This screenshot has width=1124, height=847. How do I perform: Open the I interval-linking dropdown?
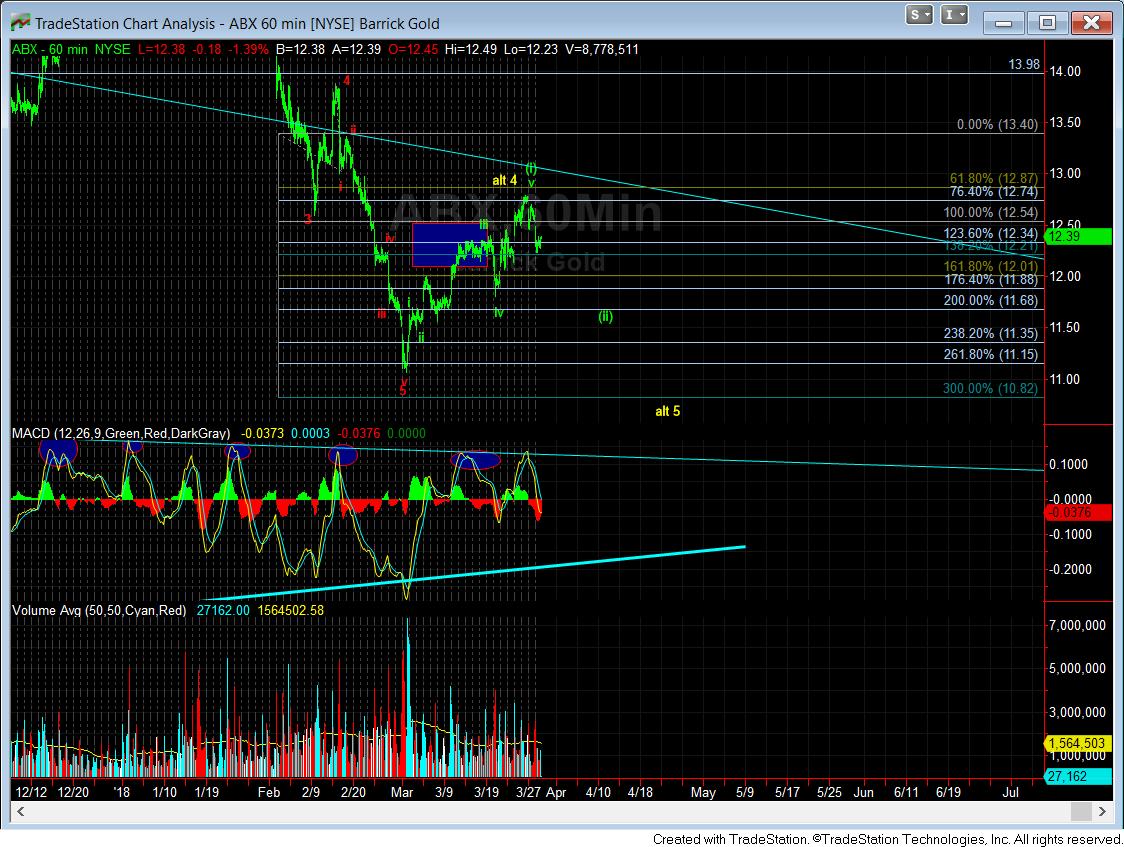point(954,14)
